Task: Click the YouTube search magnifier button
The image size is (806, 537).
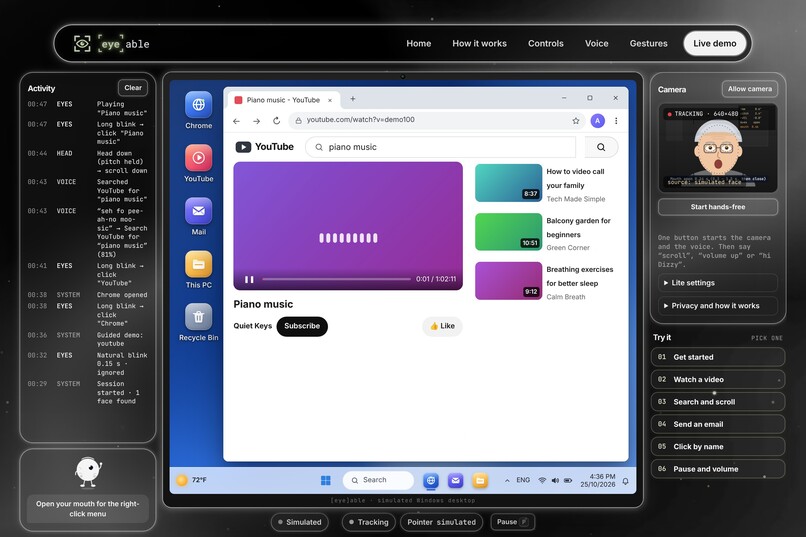Action: point(601,147)
